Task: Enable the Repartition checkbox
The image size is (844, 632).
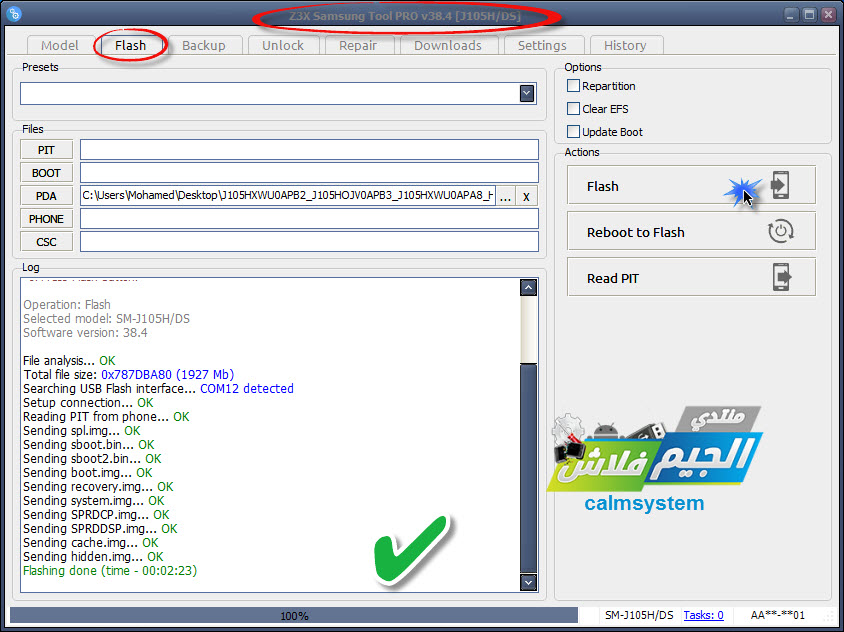Action: tap(573, 86)
